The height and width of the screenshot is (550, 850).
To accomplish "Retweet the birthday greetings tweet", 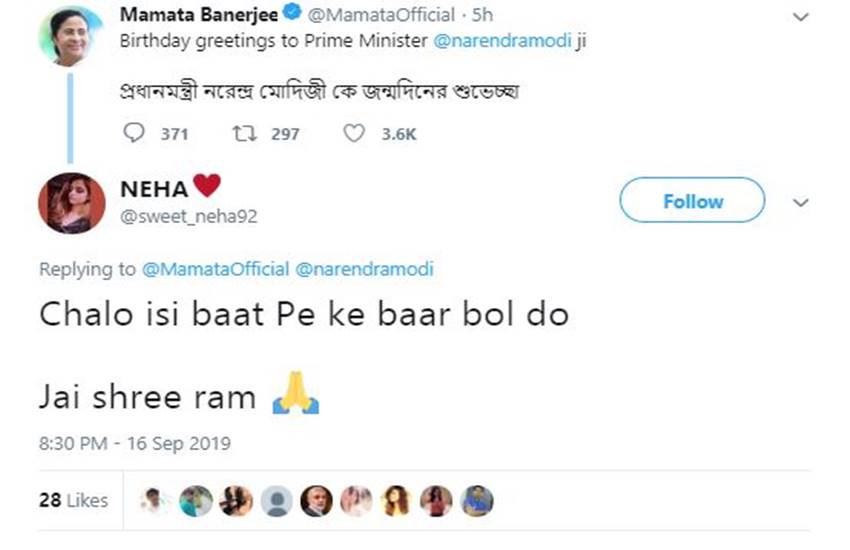I will (243, 133).
